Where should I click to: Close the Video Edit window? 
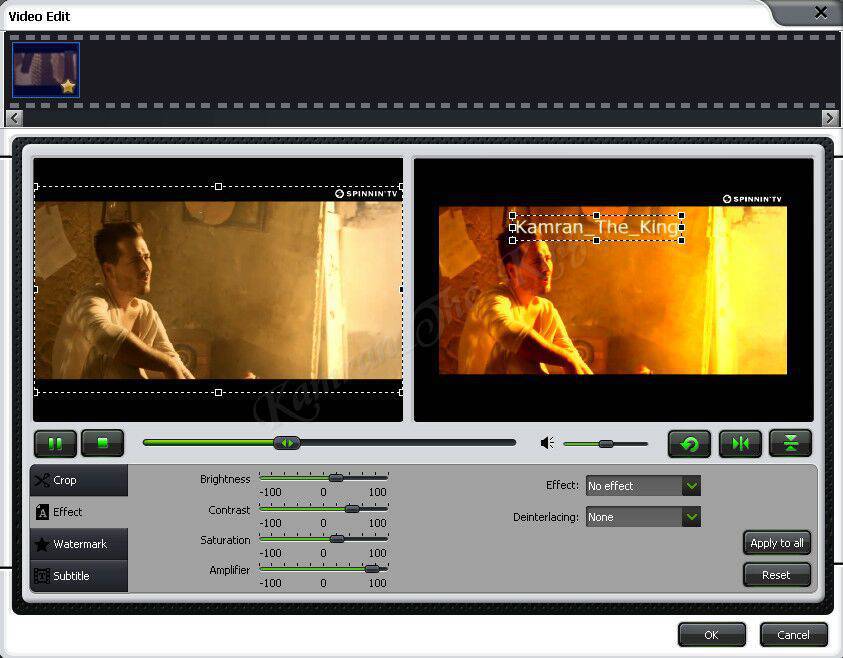tap(821, 12)
